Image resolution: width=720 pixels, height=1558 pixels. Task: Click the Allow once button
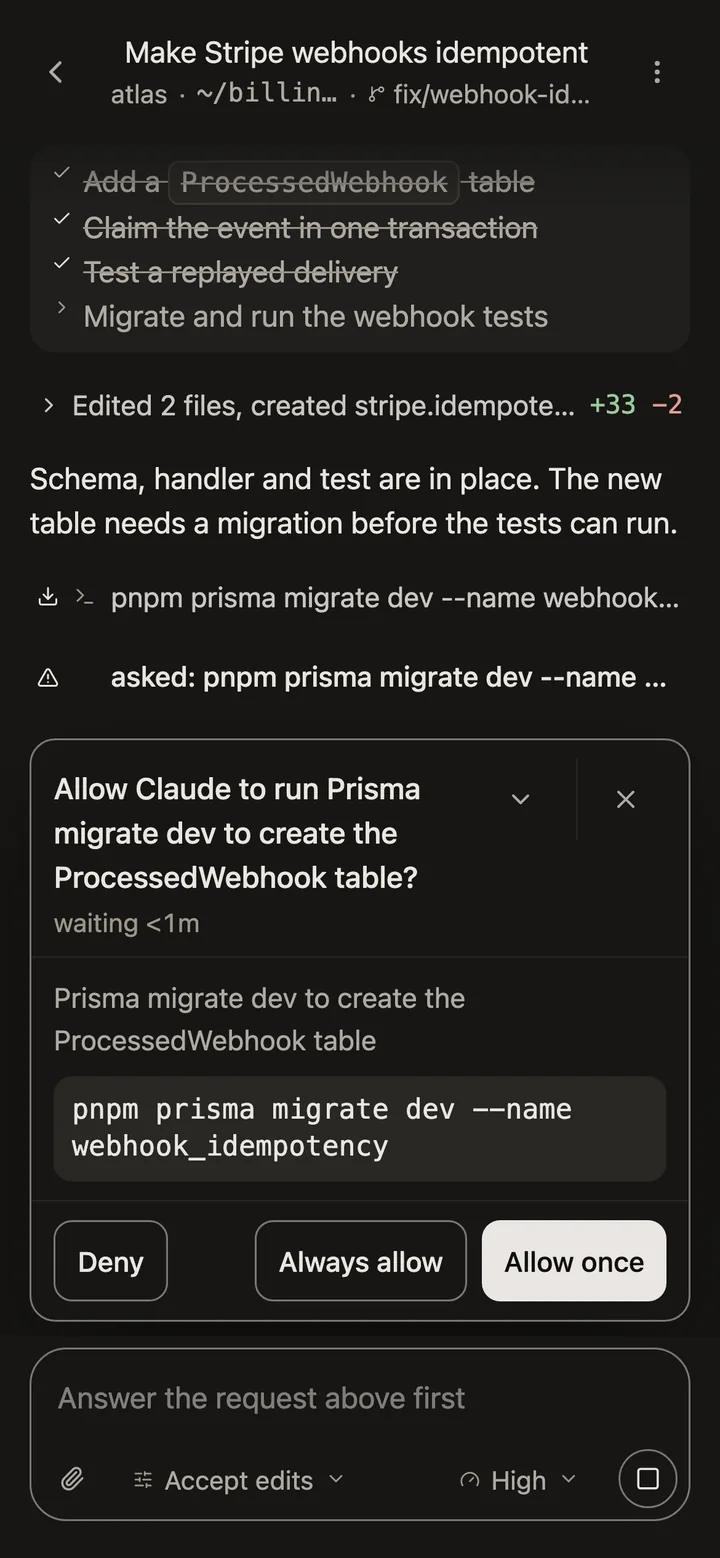[x=574, y=1261]
